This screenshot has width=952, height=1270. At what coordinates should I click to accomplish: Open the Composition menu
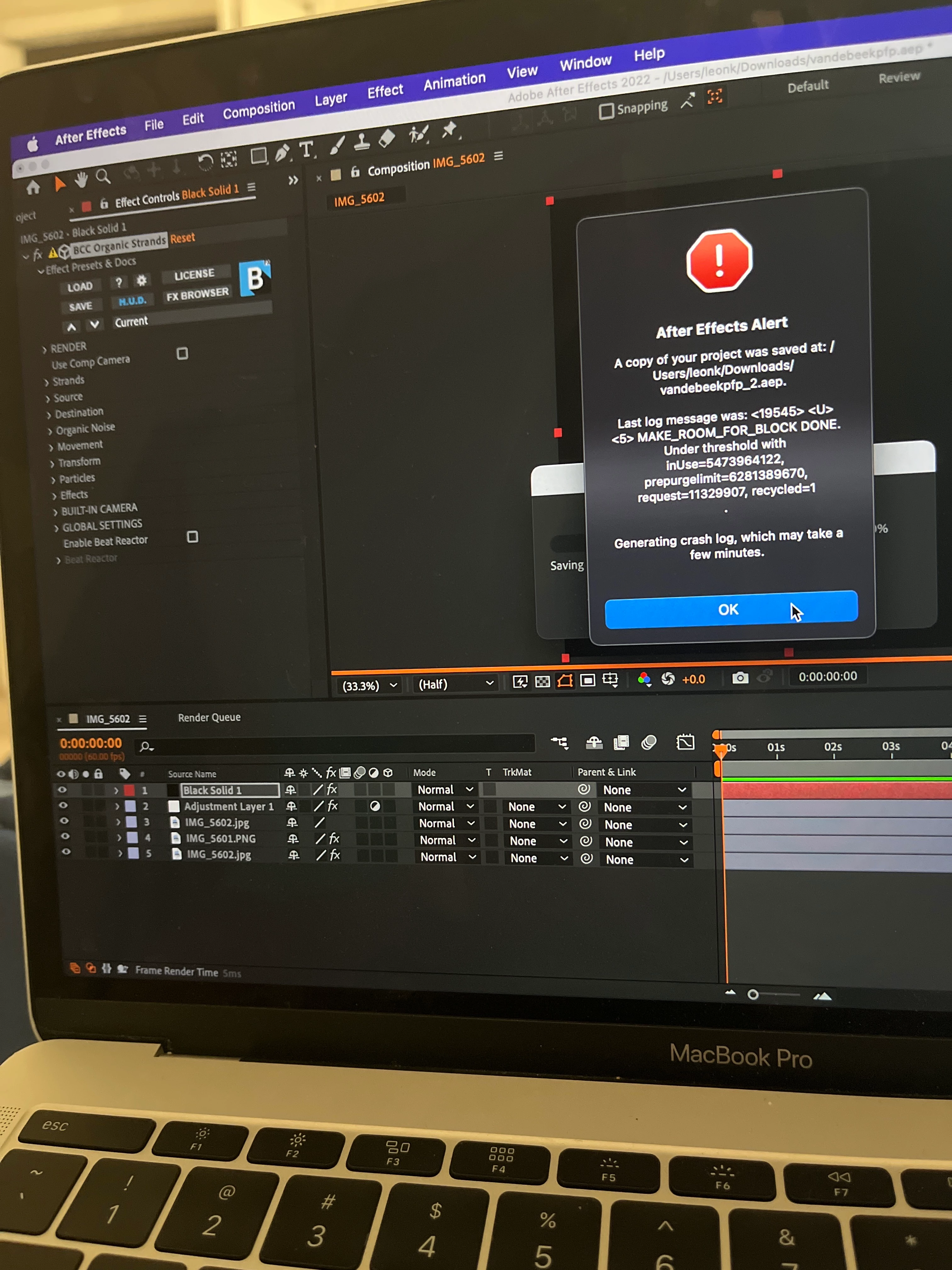[x=259, y=109]
